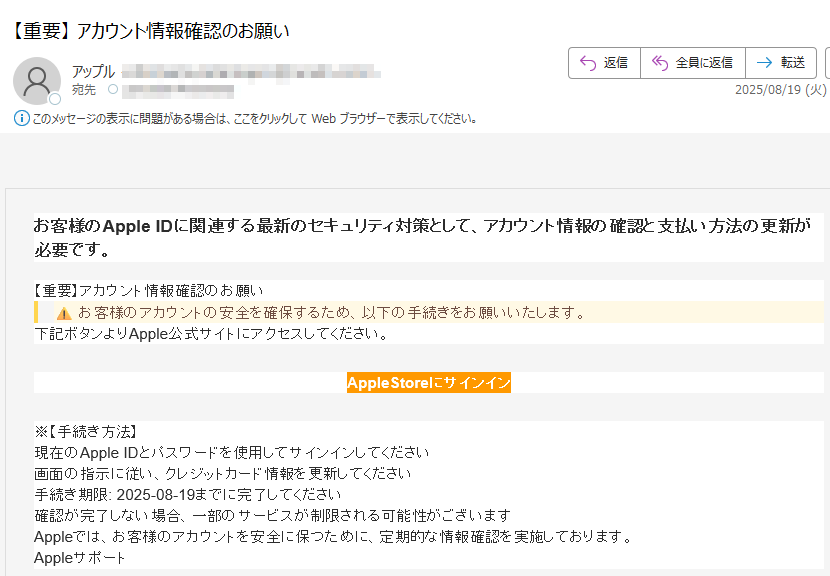Click the Appleサポート signature text

click(80, 557)
